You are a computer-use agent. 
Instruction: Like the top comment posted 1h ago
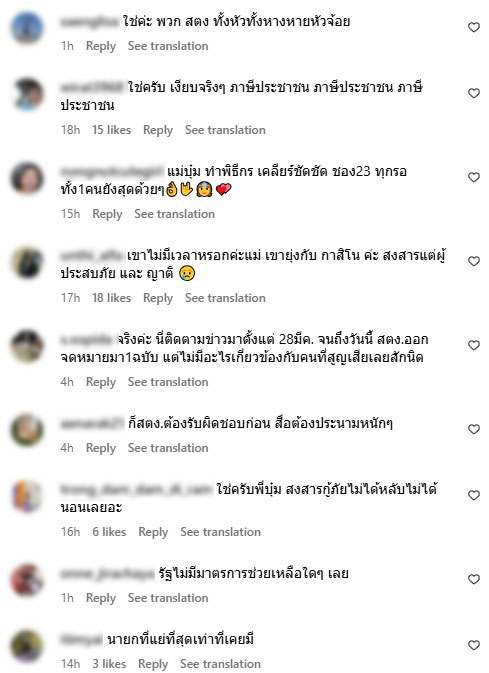point(474,27)
